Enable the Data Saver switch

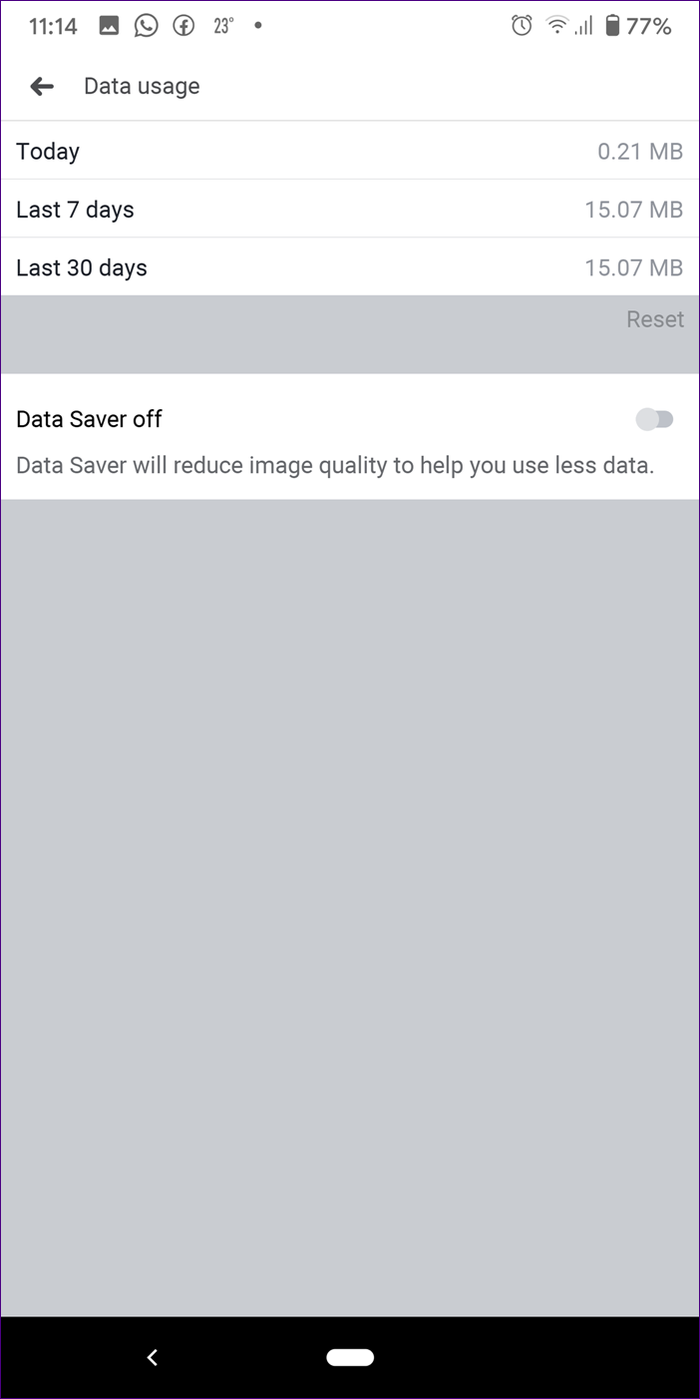pyautogui.click(x=655, y=420)
